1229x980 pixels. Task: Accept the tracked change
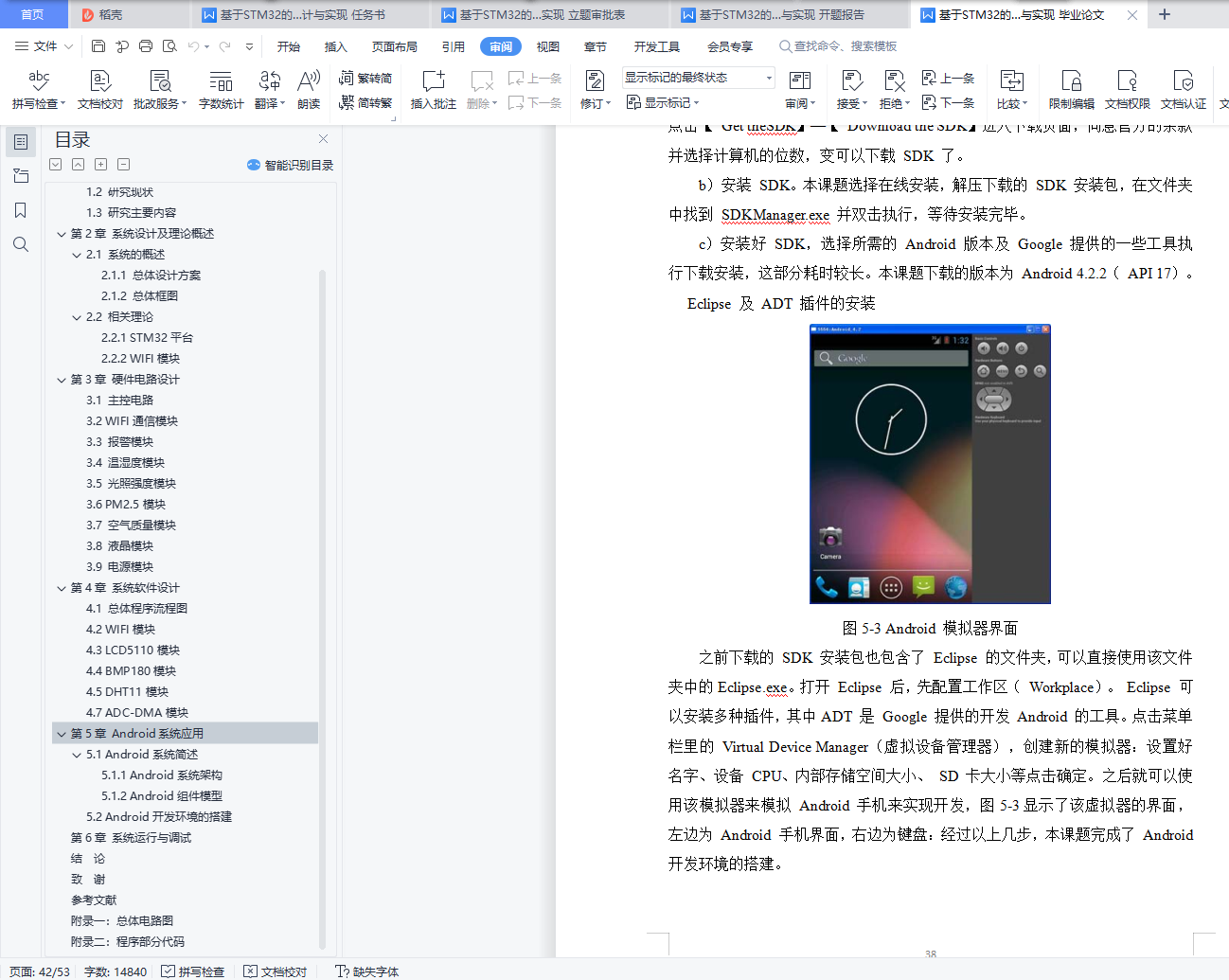click(x=852, y=90)
